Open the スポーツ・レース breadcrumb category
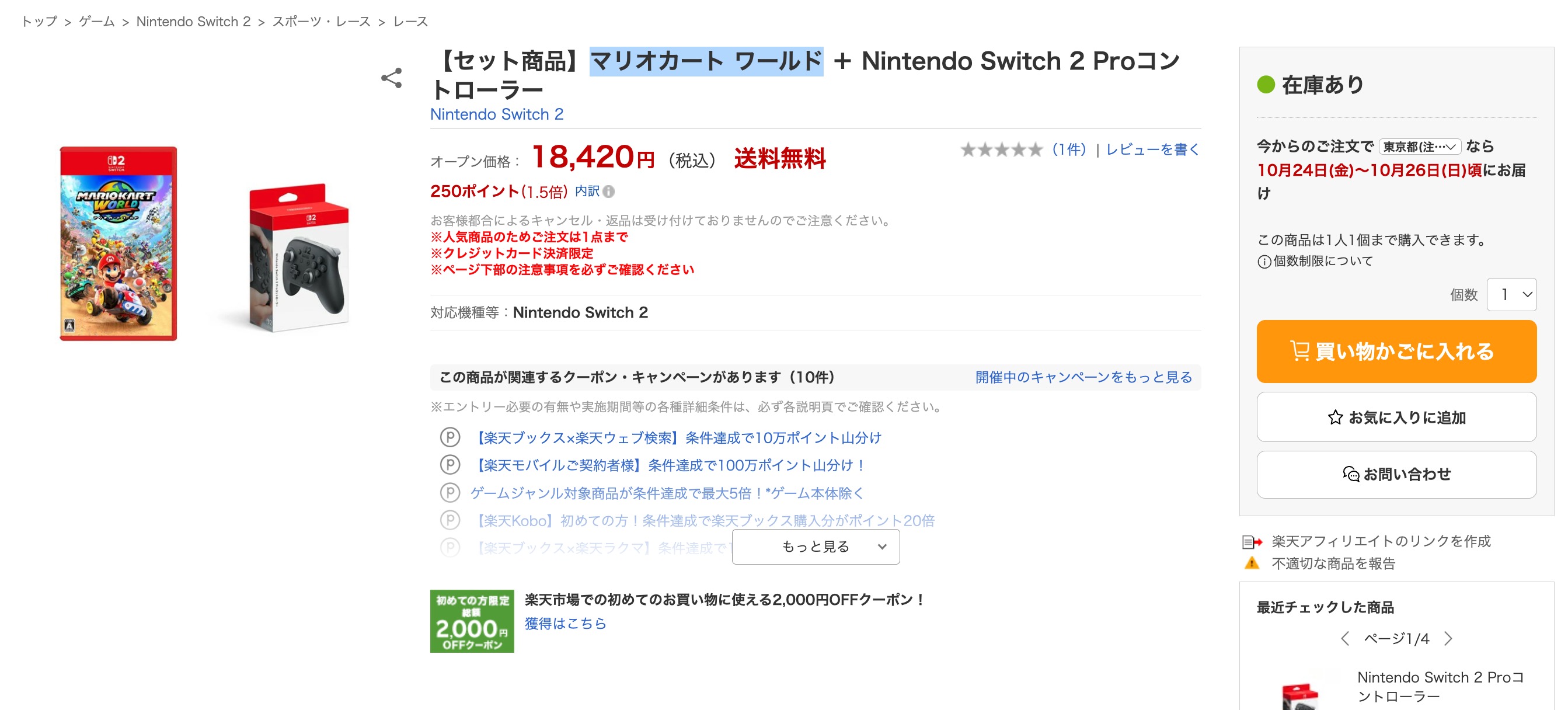Viewport: 1568px width, 710px height. click(x=322, y=22)
